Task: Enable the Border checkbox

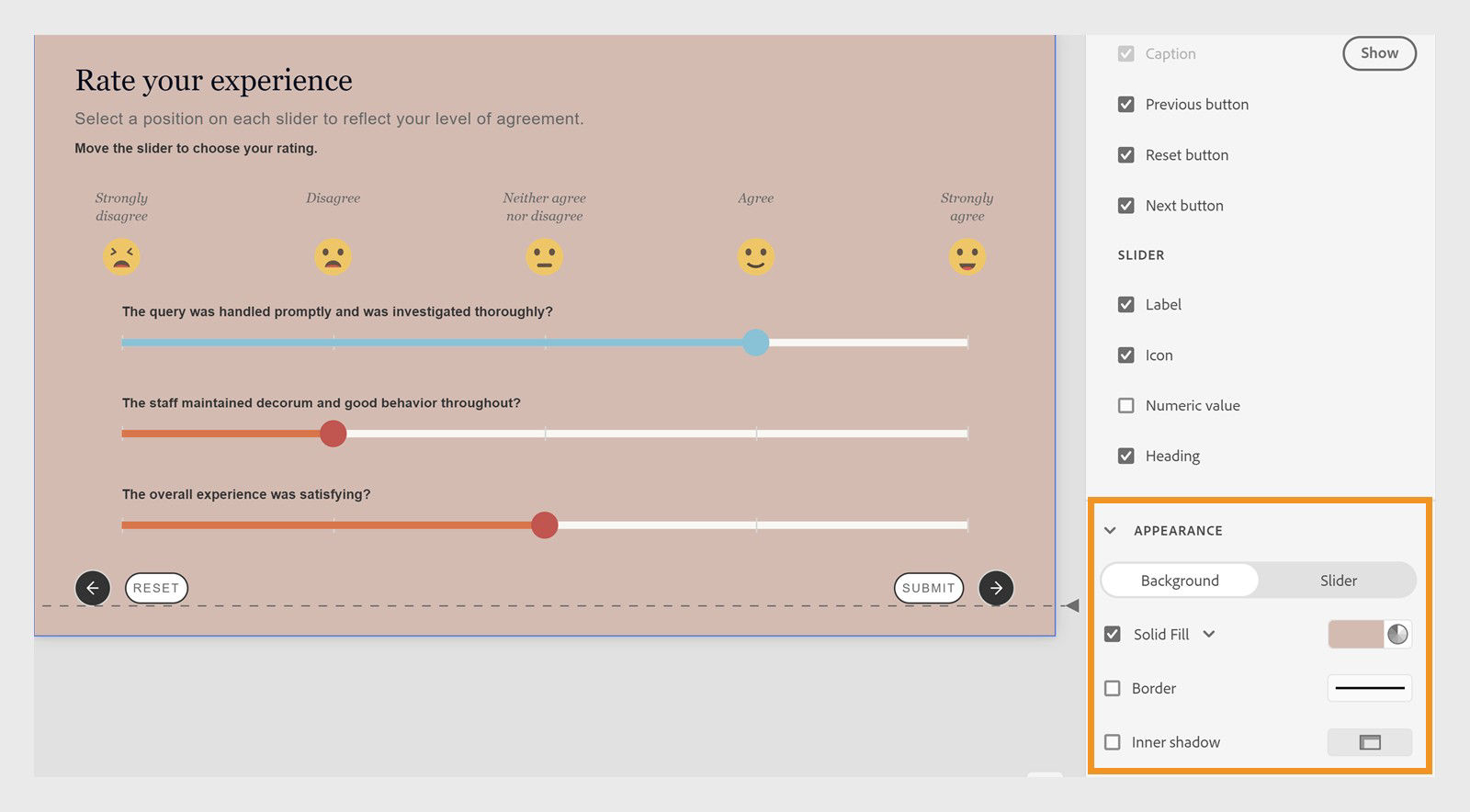Action: click(x=1113, y=688)
